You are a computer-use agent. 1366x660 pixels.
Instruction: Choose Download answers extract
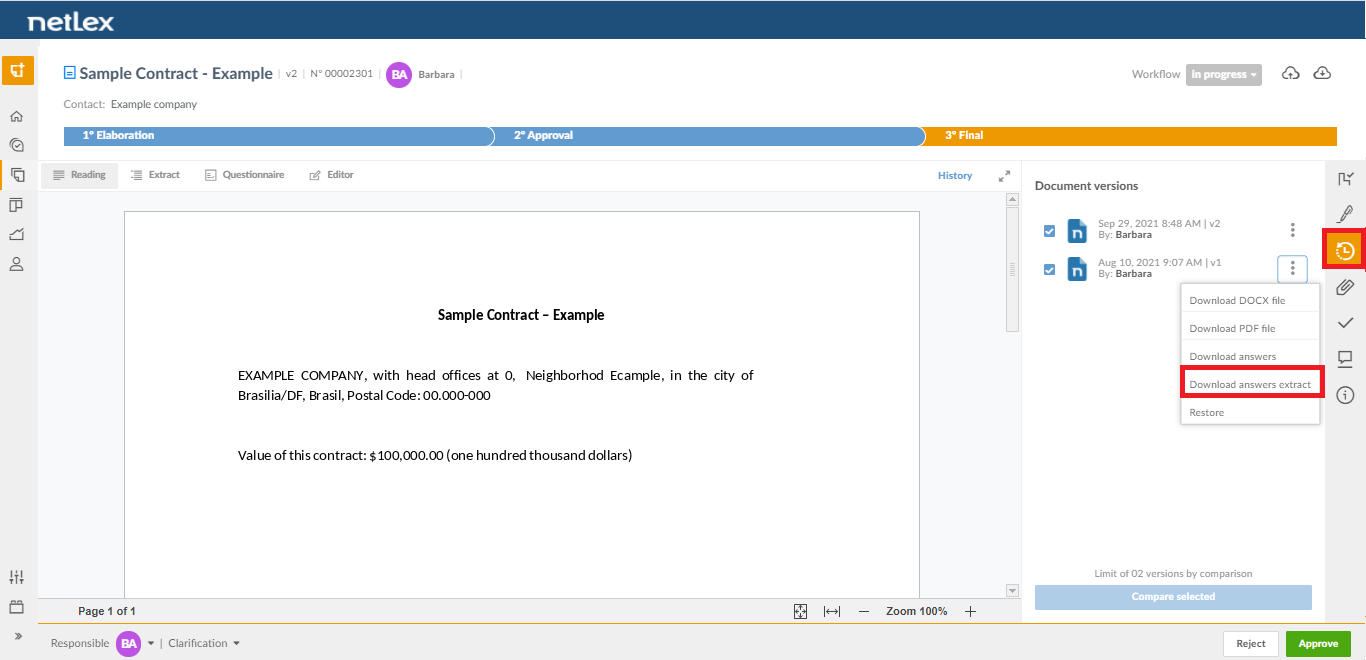click(x=1250, y=384)
